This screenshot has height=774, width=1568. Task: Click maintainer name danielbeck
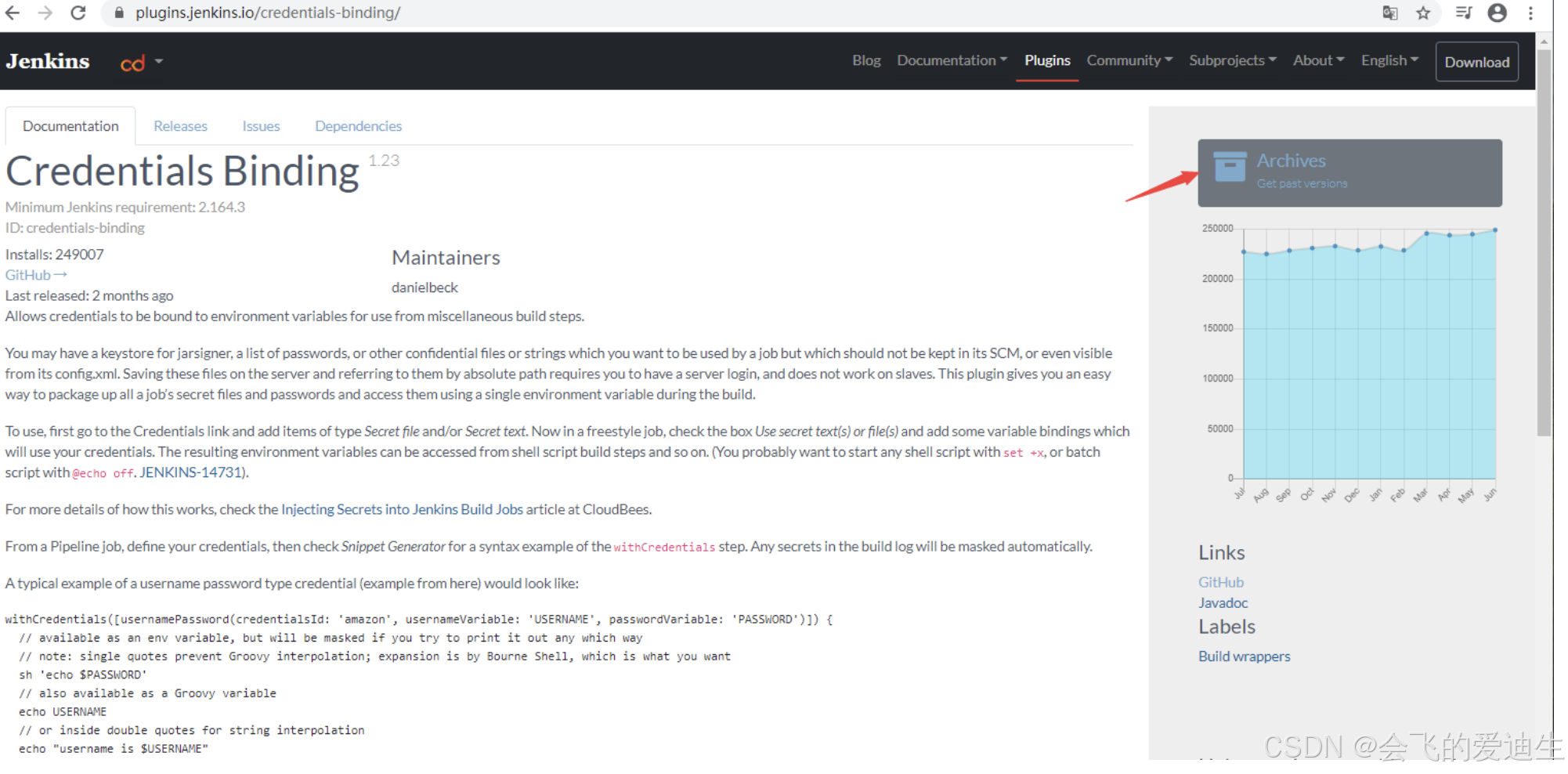[425, 288]
